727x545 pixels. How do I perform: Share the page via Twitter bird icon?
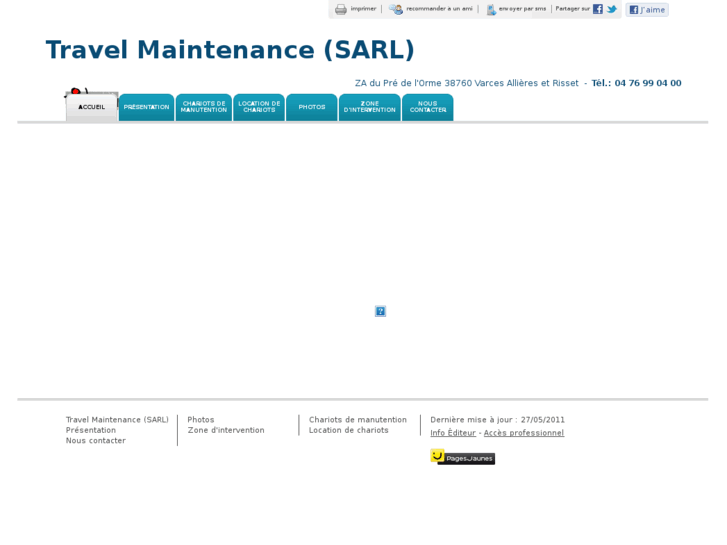point(612,9)
